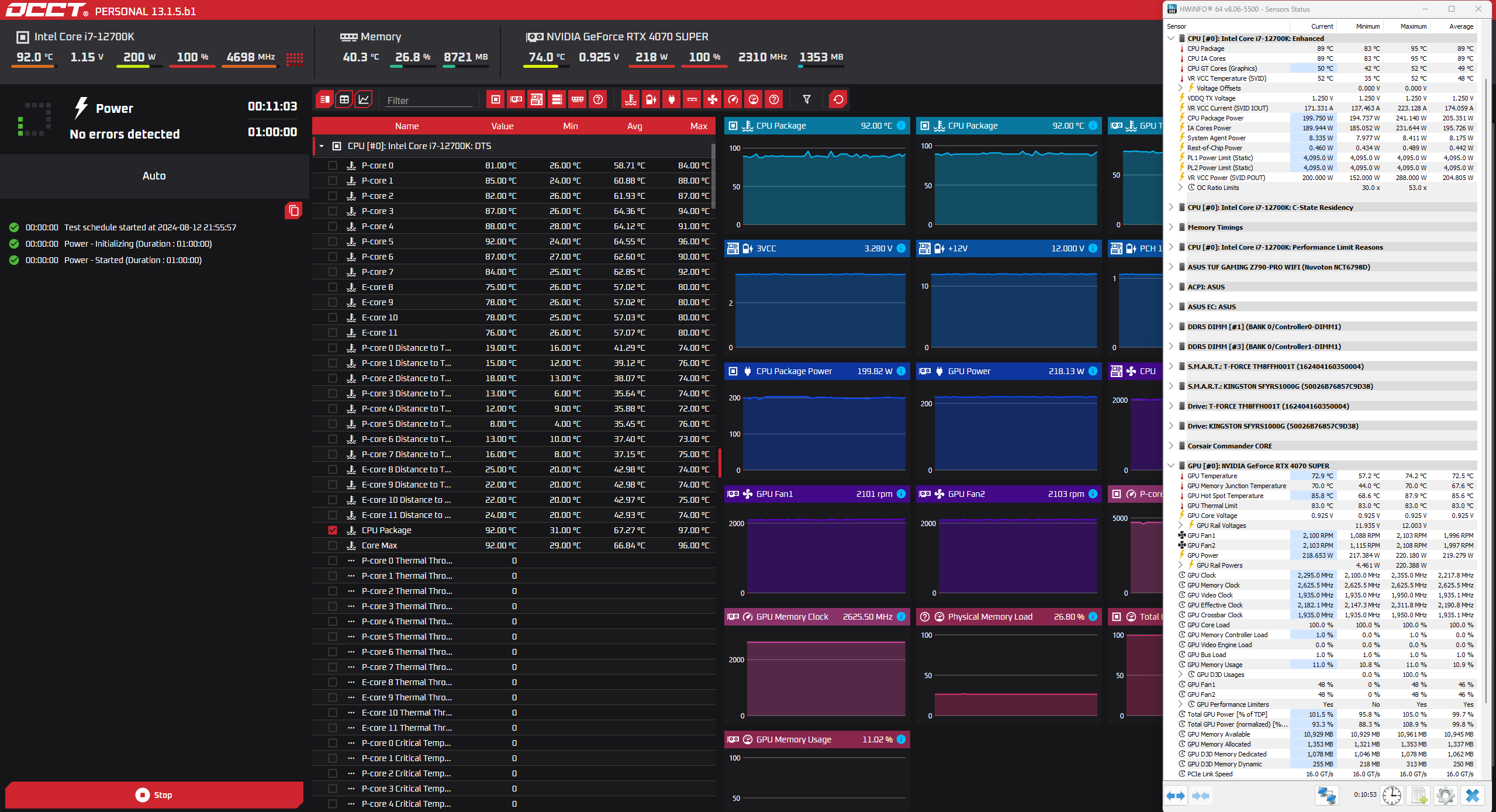The height and width of the screenshot is (812, 1496).
Task: Tick P-core 4 Distance to TjMax checkbox
Action: [333, 409]
